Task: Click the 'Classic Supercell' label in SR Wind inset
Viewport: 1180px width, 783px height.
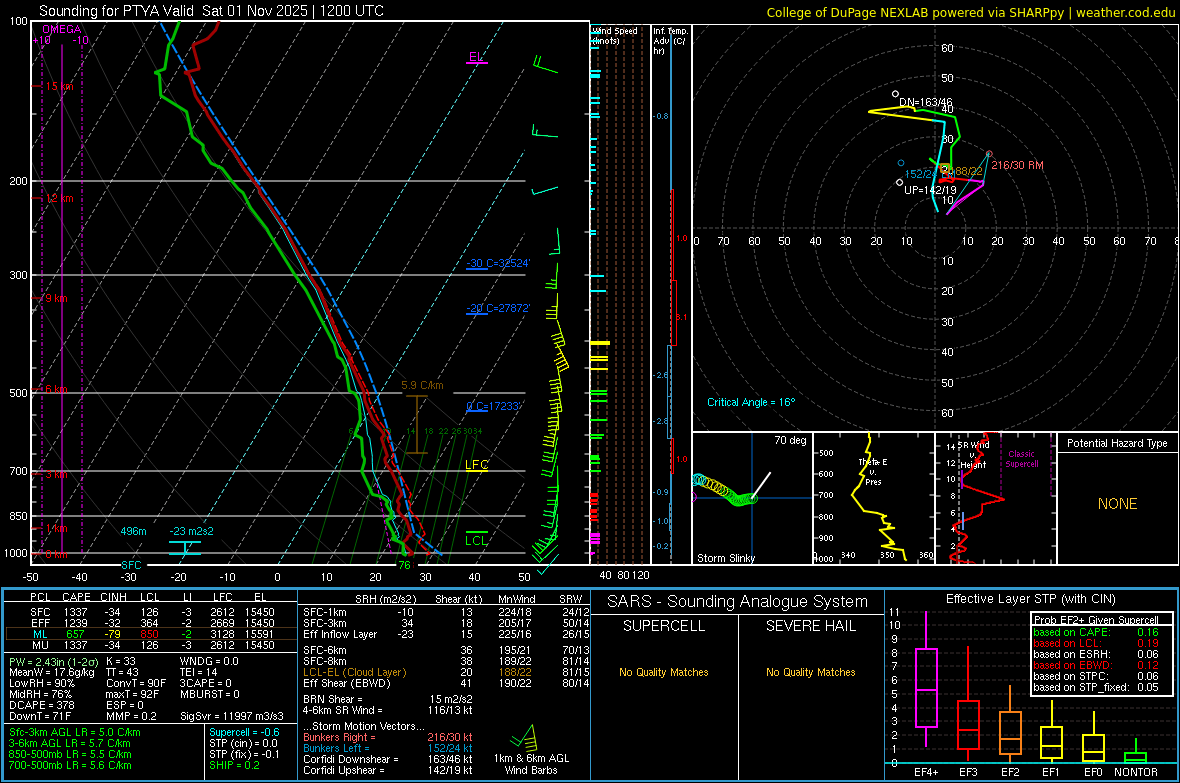Action: 1021,459
